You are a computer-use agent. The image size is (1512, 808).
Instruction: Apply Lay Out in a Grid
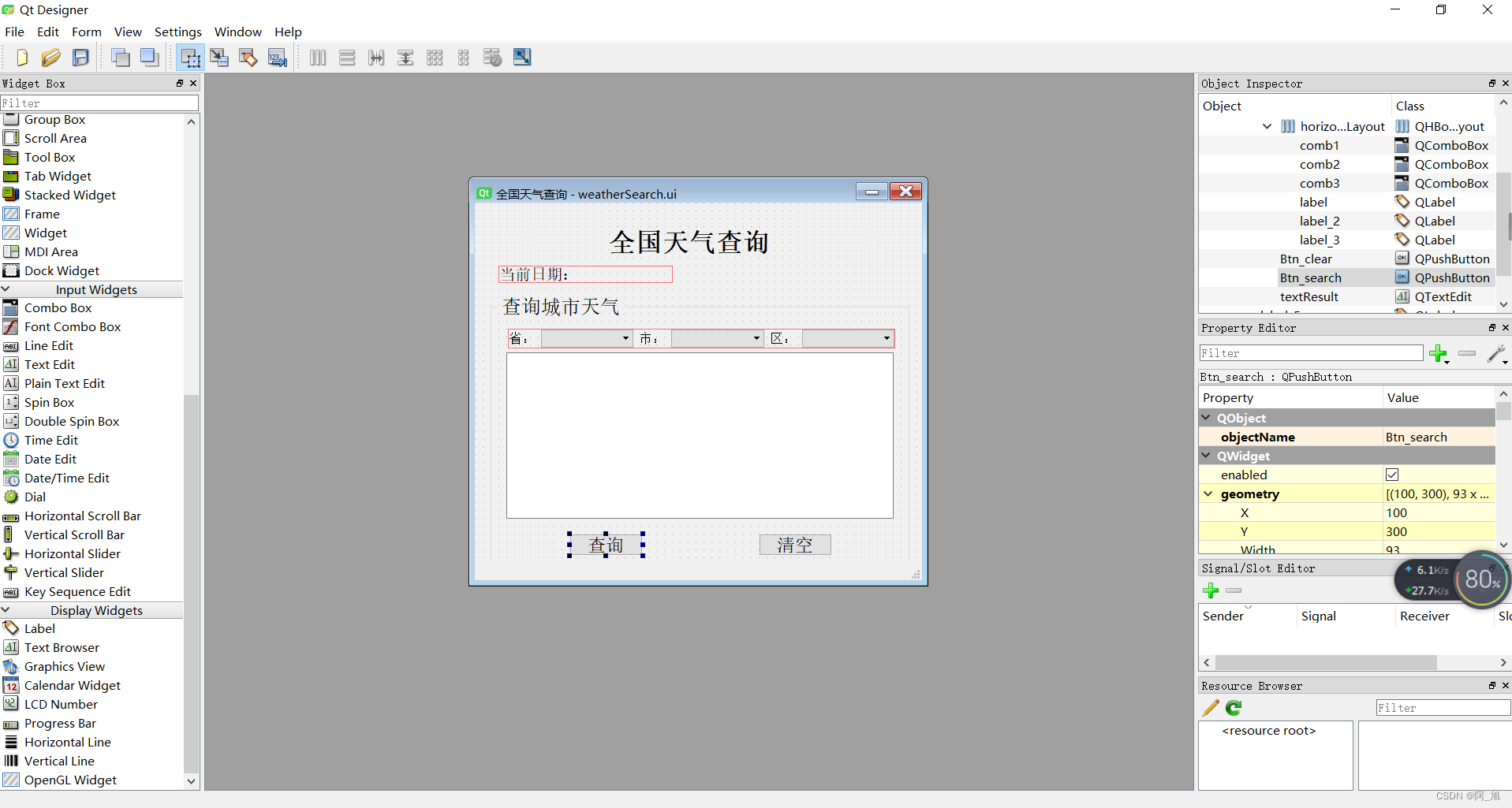tap(435, 58)
